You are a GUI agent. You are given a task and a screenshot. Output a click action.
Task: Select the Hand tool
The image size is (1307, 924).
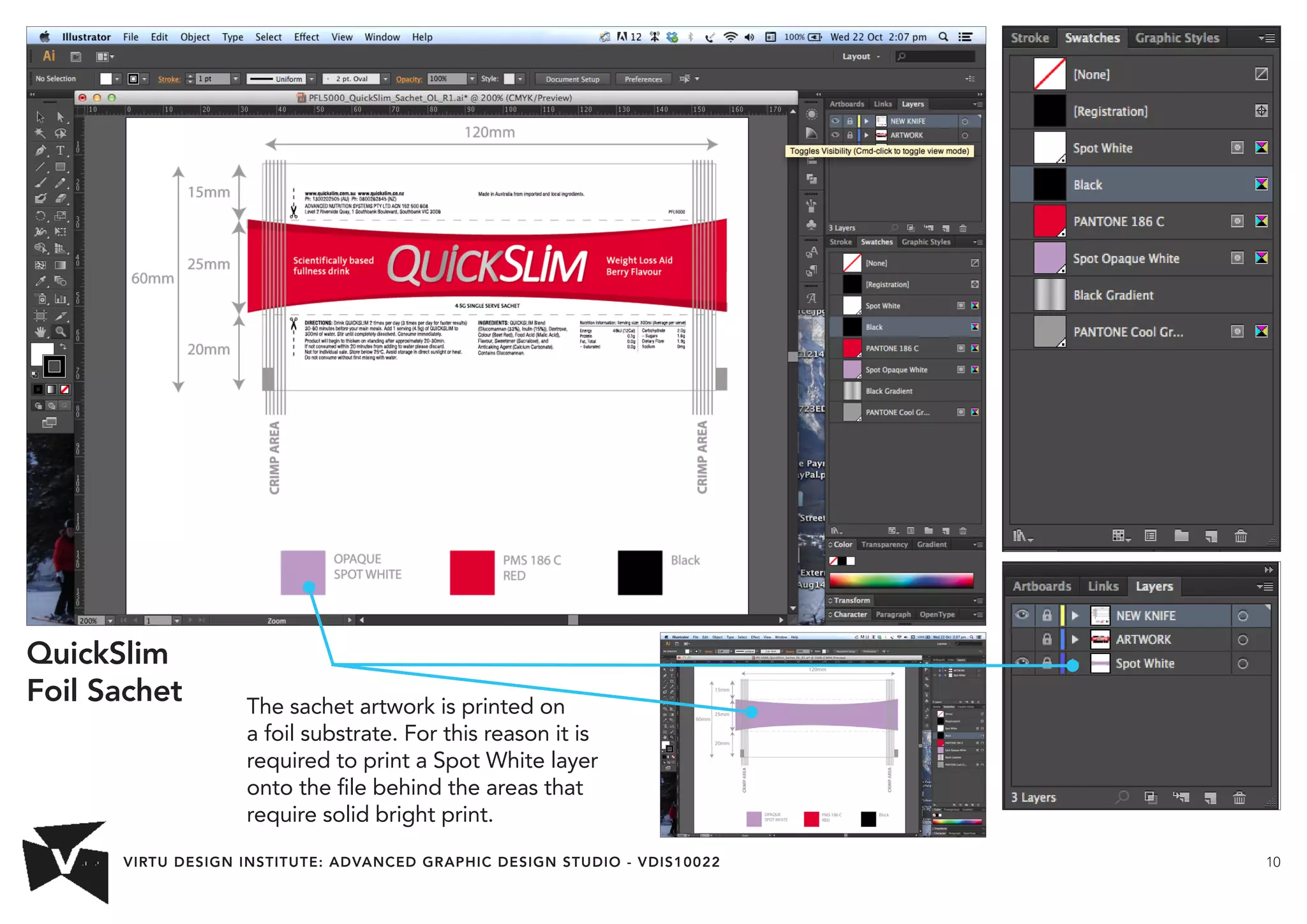point(40,332)
